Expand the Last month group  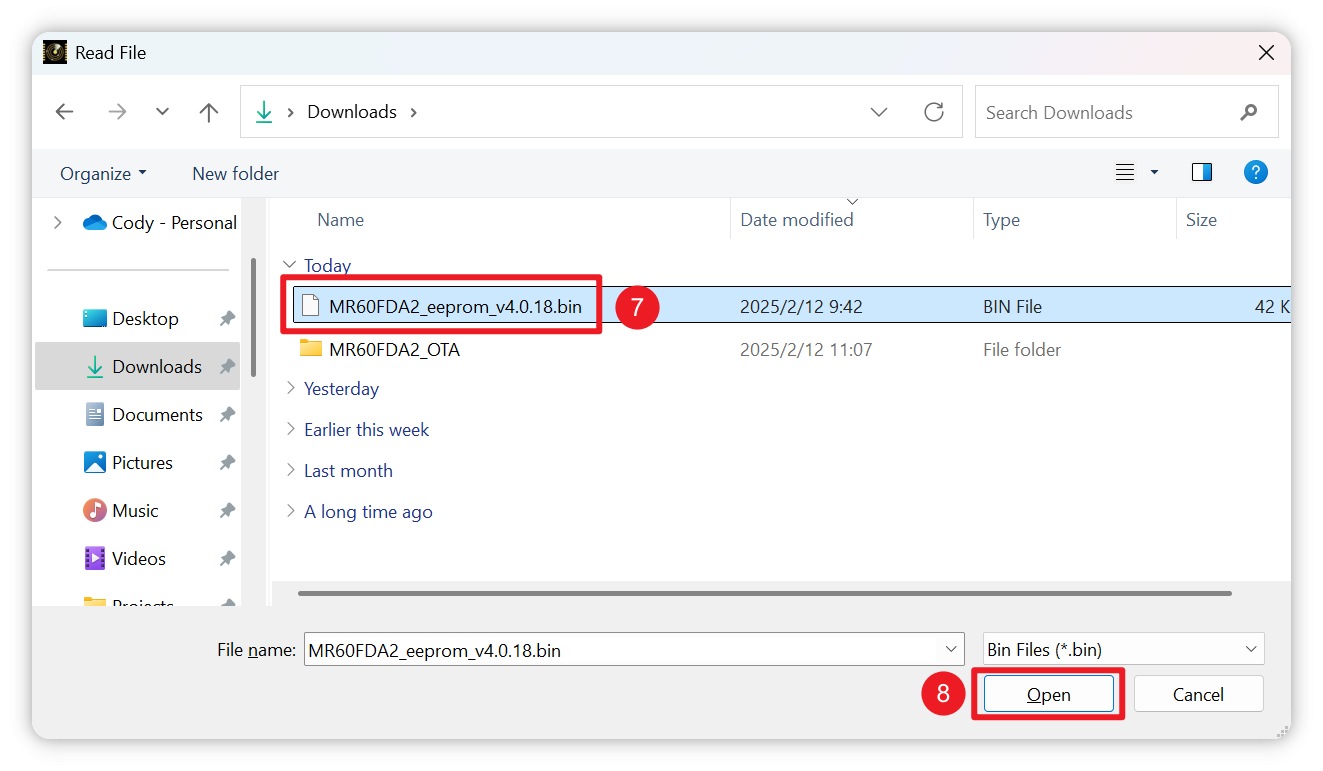click(x=290, y=470)
